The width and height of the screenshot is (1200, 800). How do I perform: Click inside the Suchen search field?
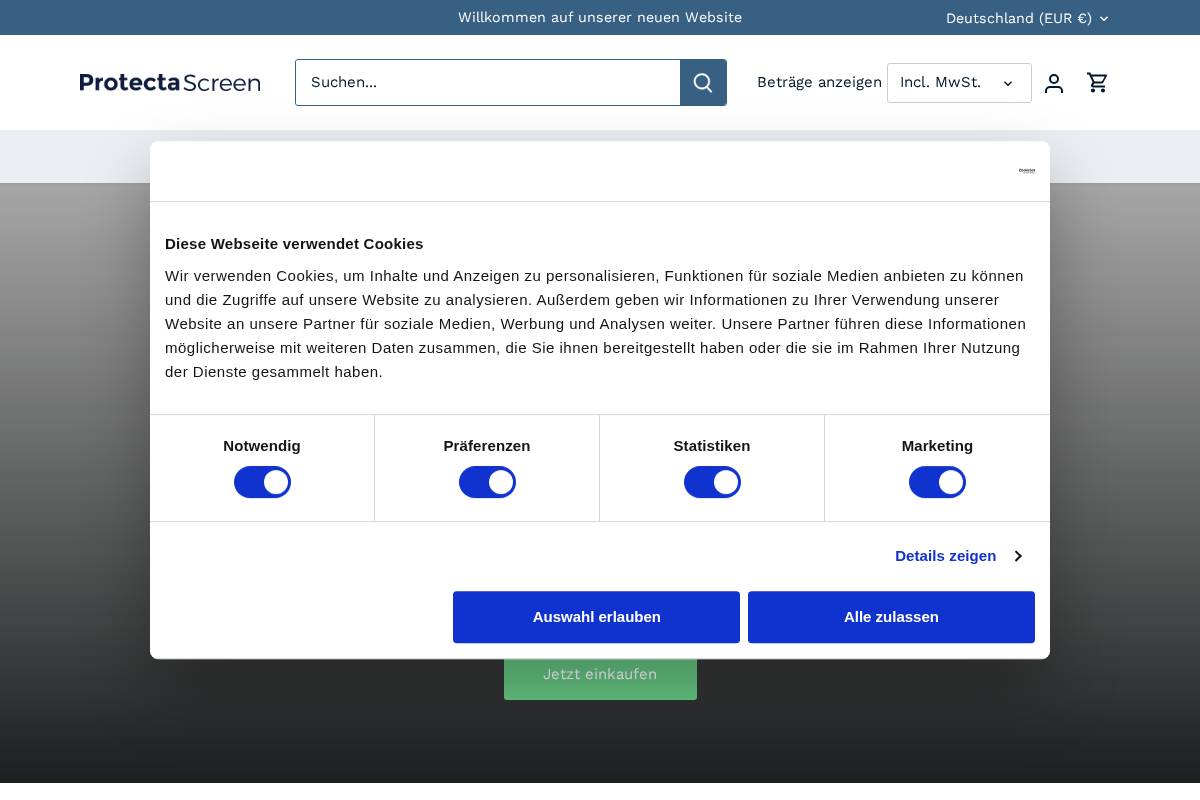tap(488, 82)
